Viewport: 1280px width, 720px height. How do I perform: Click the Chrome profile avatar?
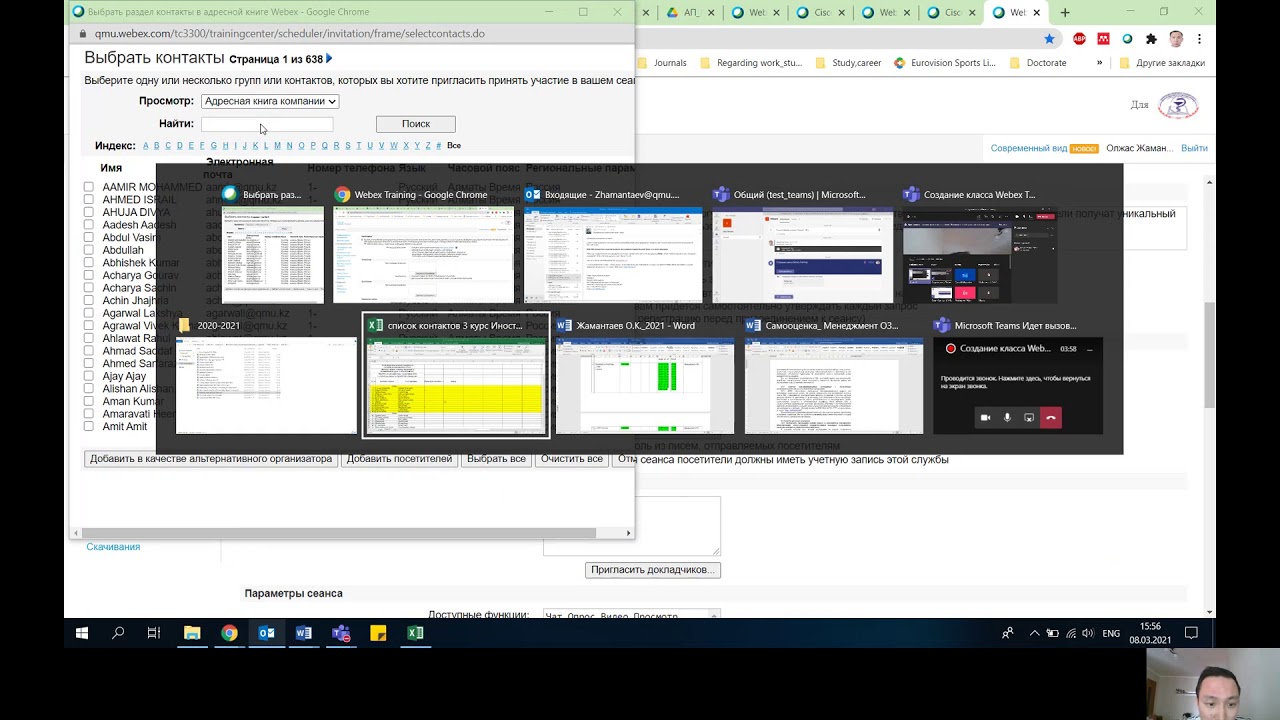click(1176, 39)
